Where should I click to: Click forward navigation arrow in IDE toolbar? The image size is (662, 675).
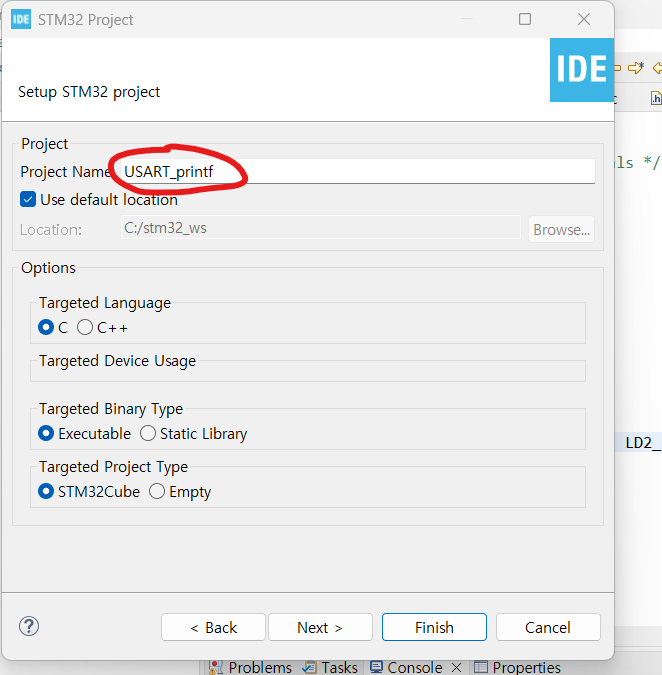point(636,68)
